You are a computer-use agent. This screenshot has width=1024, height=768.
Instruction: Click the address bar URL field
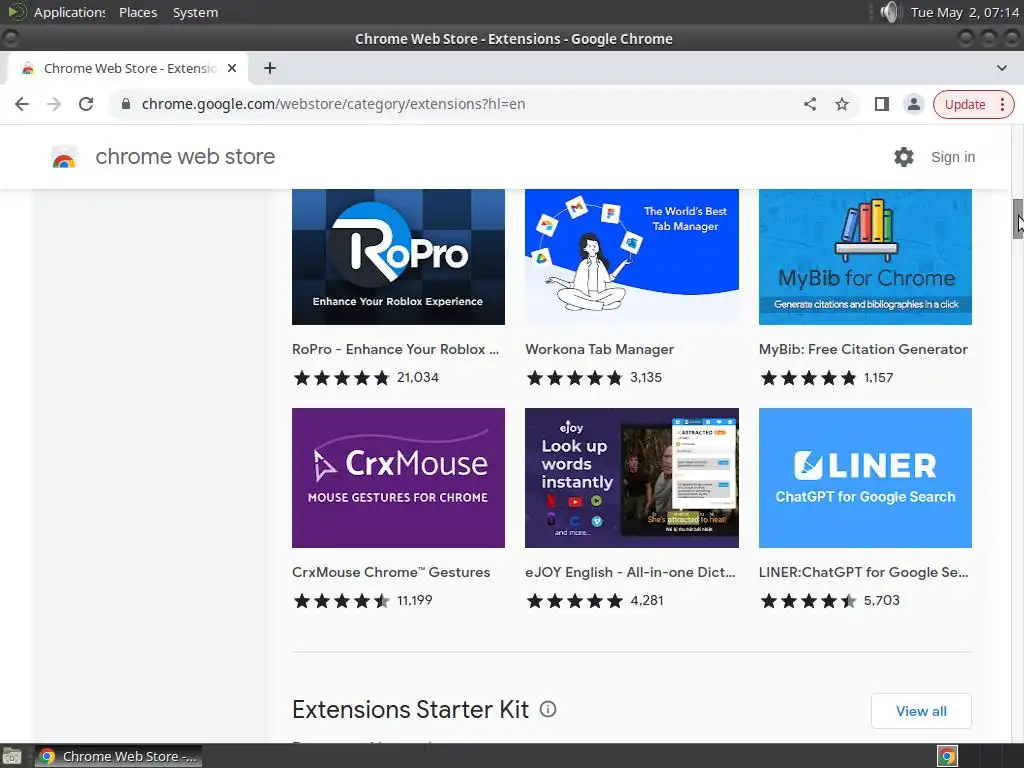click(x=457, y=104)
